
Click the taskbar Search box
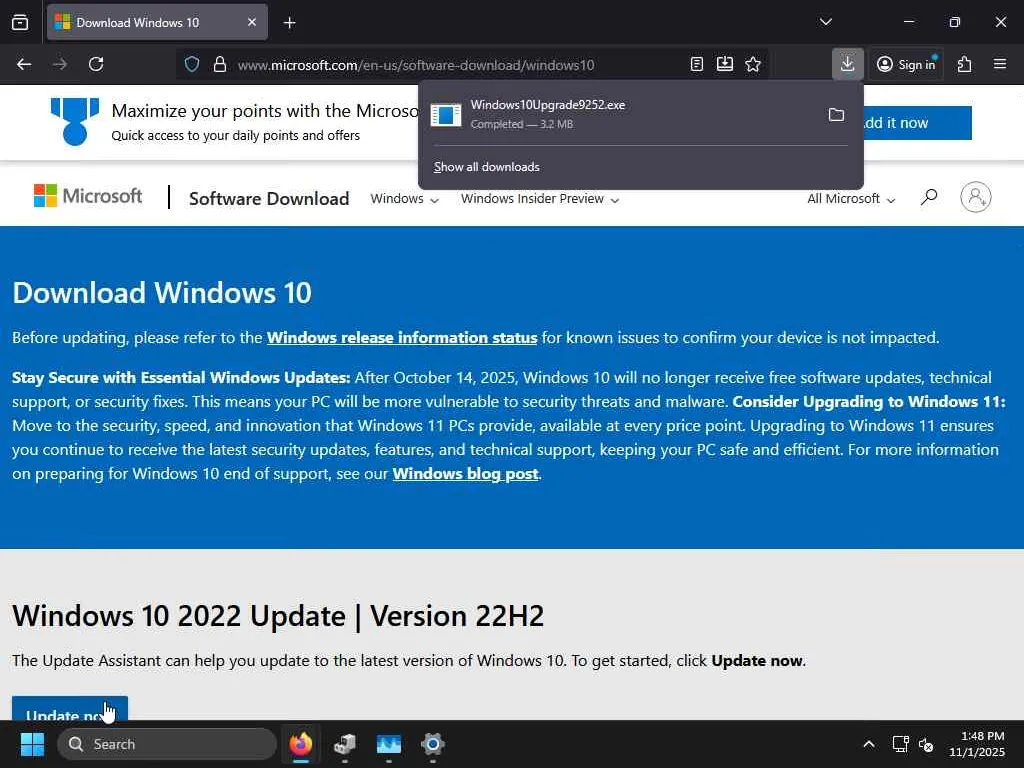[x=167, y=744]
